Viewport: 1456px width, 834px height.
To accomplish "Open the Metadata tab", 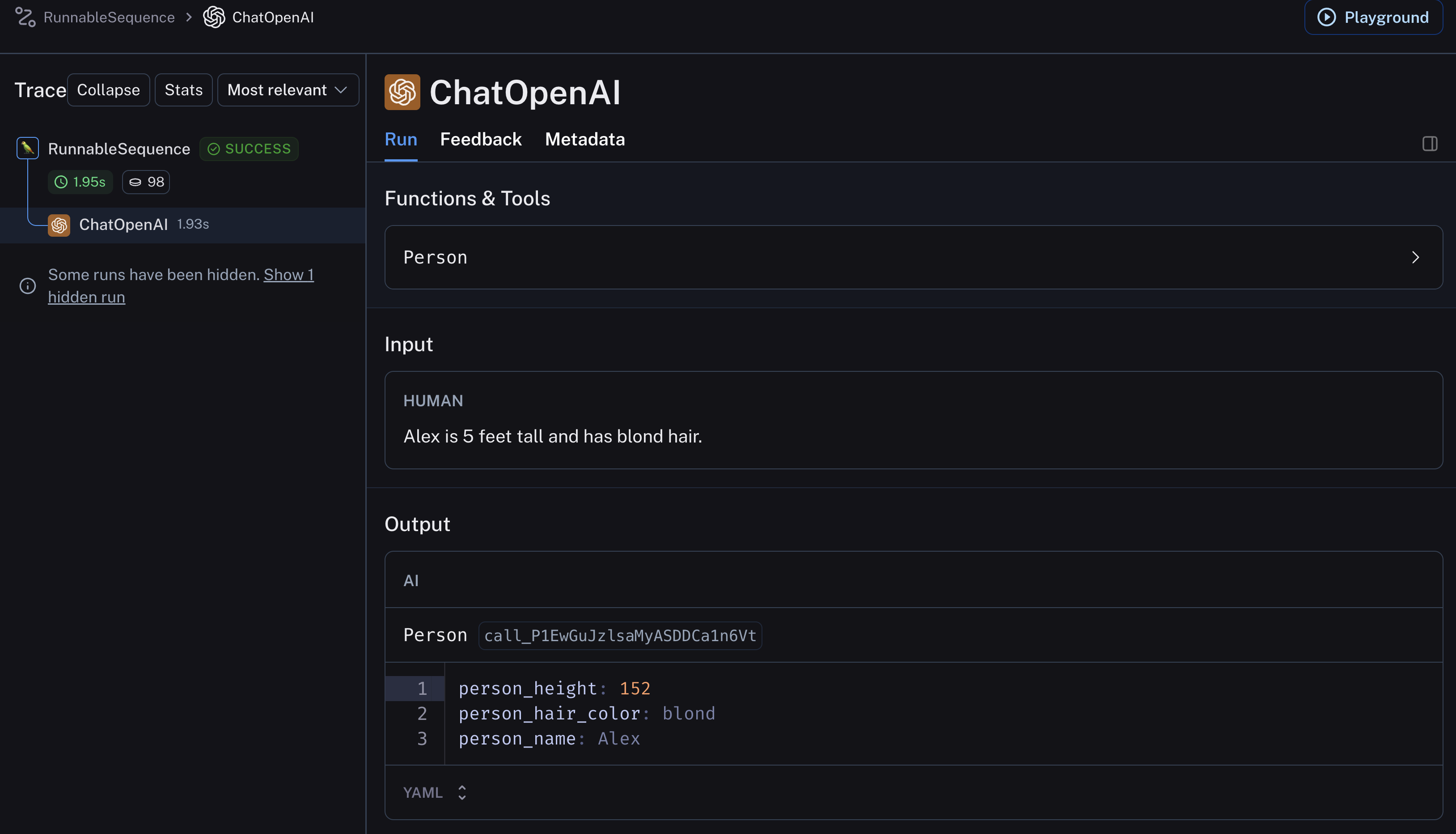I will (x=584, y=140).
